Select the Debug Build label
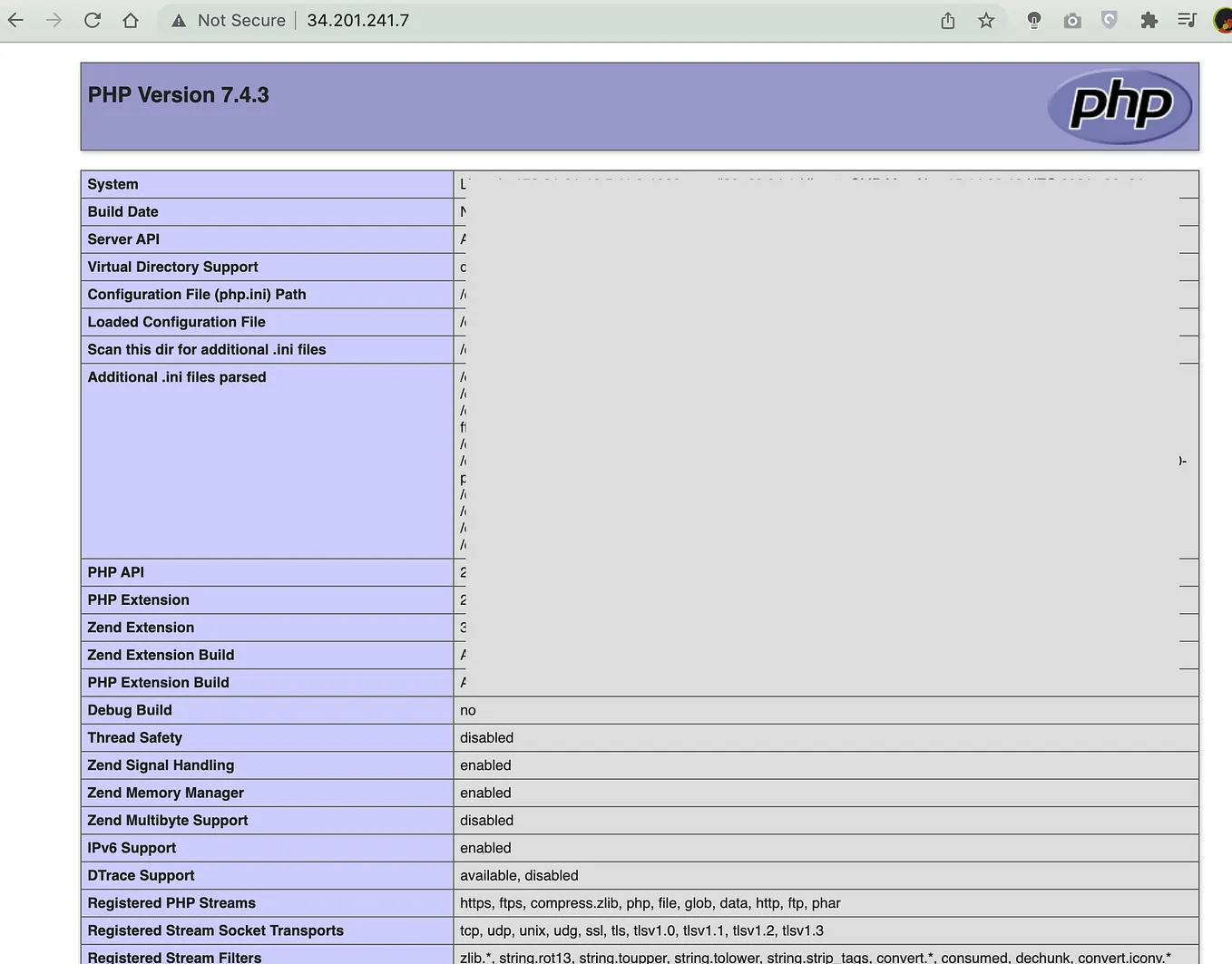 [x=130, y=710]
